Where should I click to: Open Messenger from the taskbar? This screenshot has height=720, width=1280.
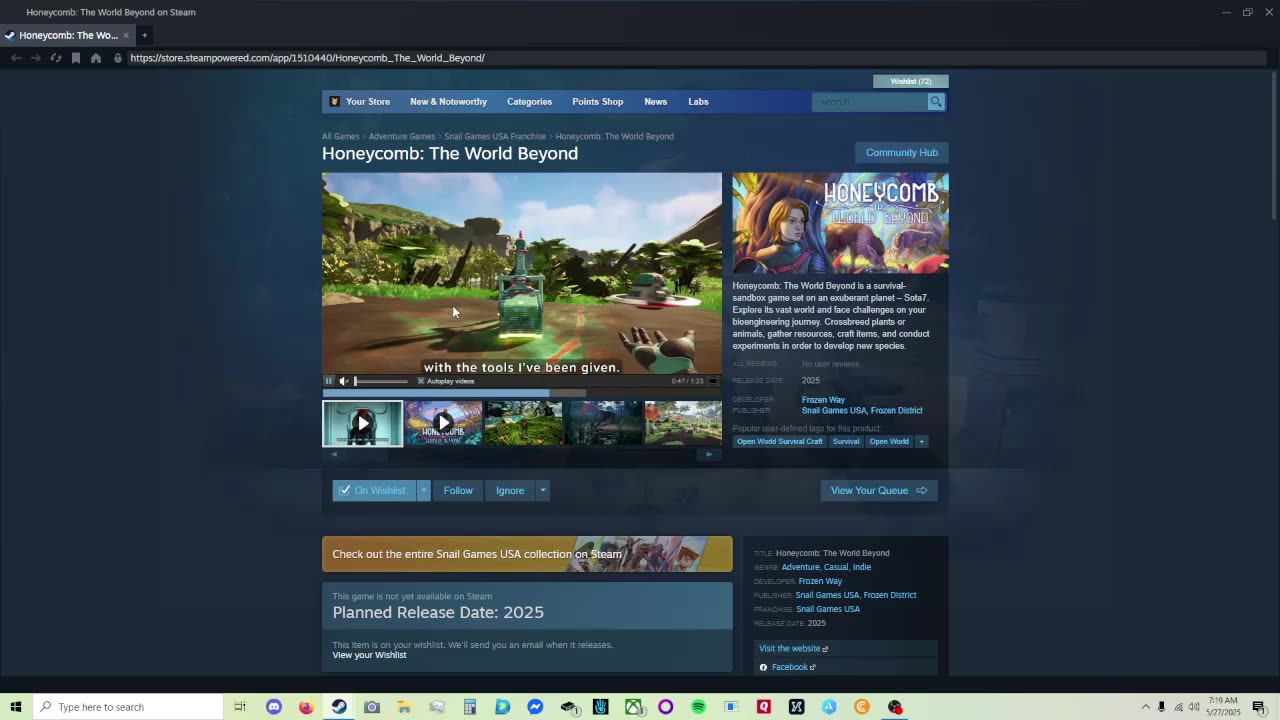click(535, 707)
